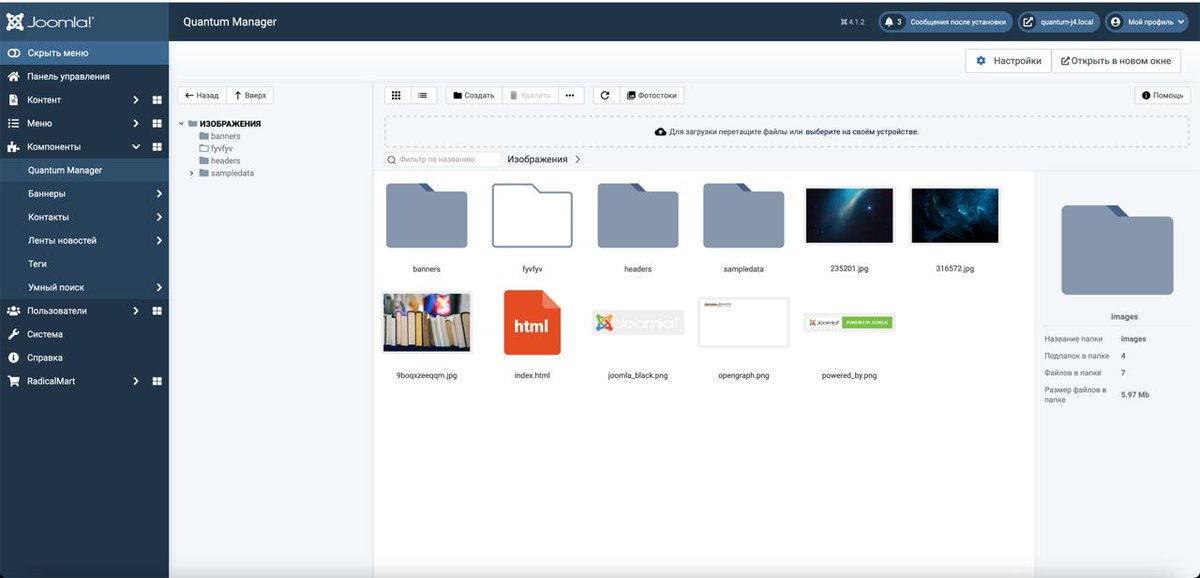Click the Вверх button

click(x=250, y=95)
